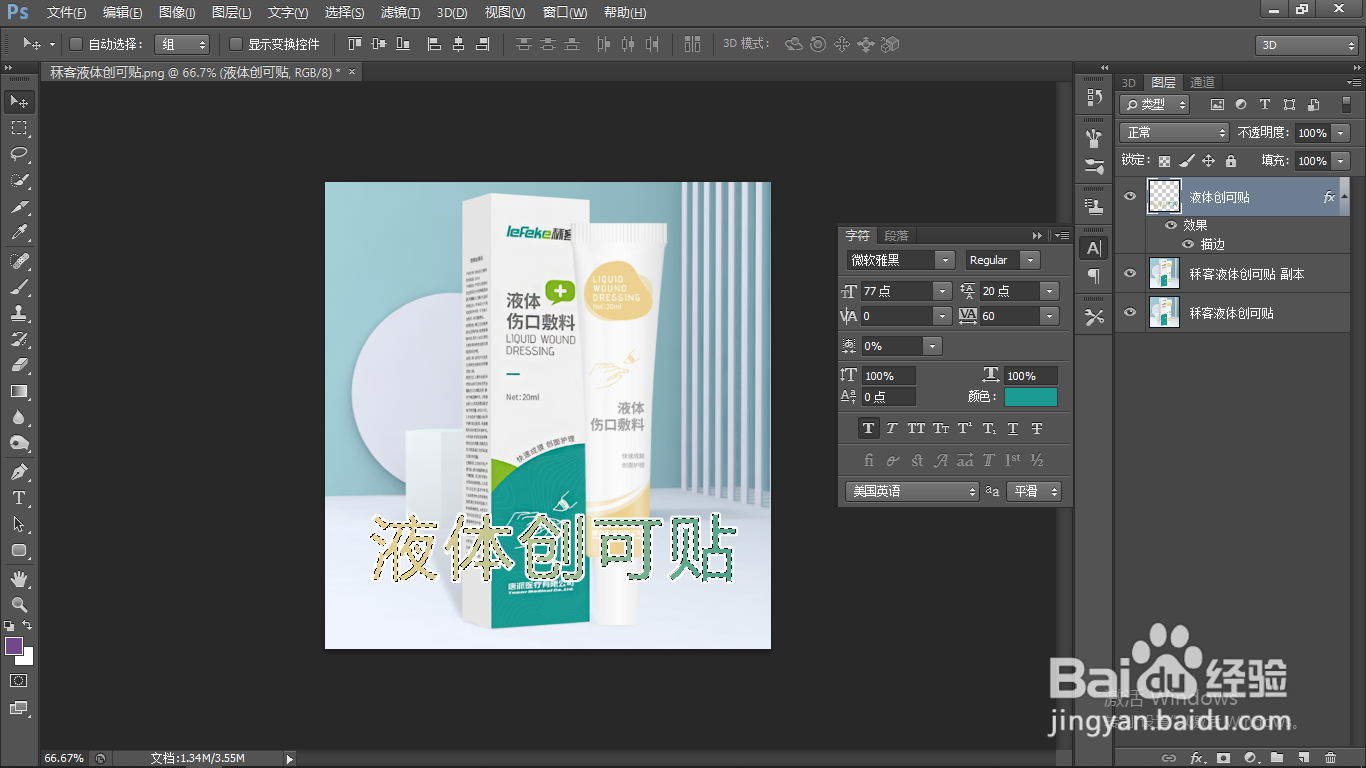The image size is (1366, 768).
Task: Select the Crop tool
Action: (x=18, y=208)
